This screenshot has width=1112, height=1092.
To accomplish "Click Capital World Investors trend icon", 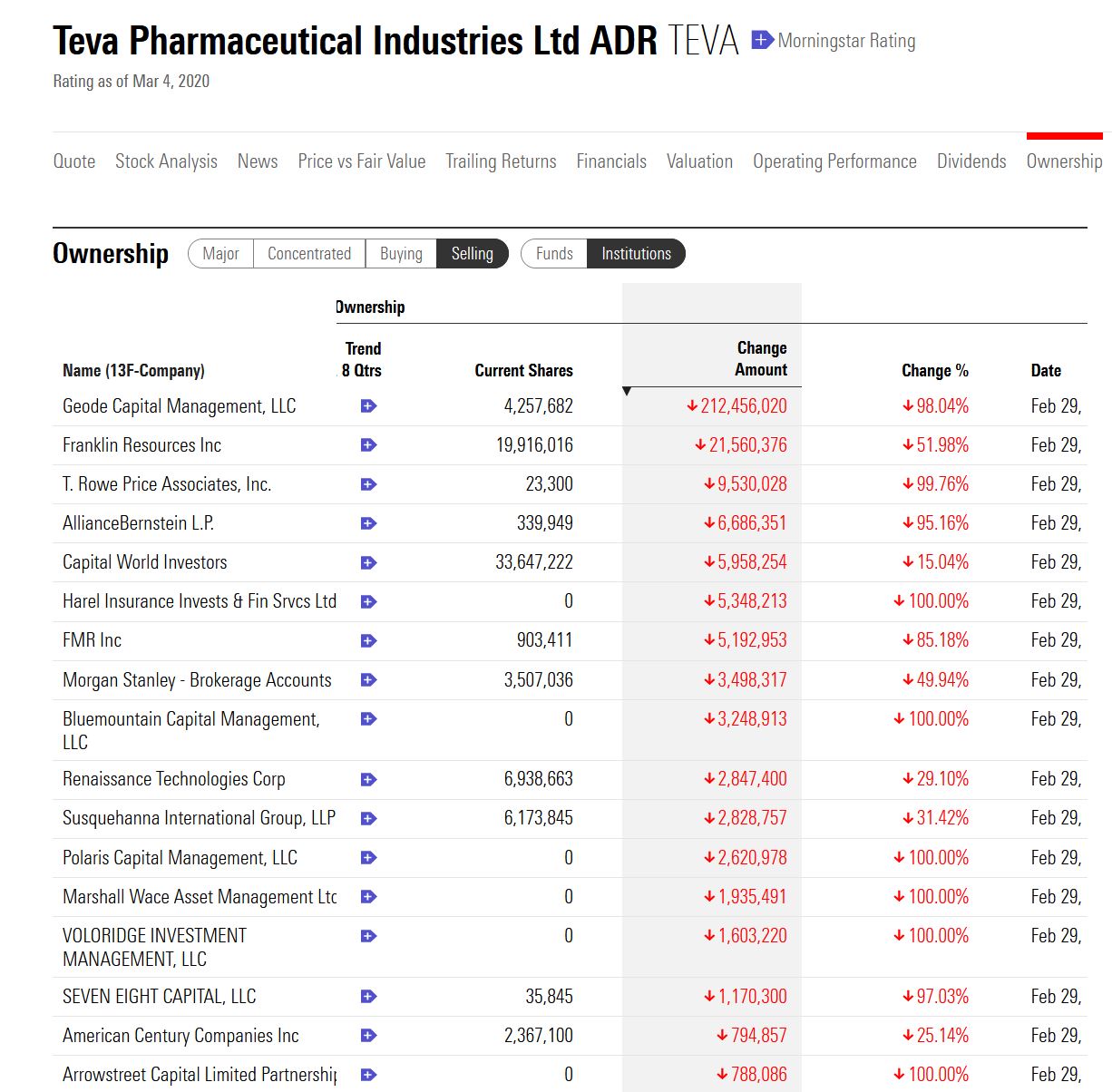I will pyautogui.click(x=367, y=562).
